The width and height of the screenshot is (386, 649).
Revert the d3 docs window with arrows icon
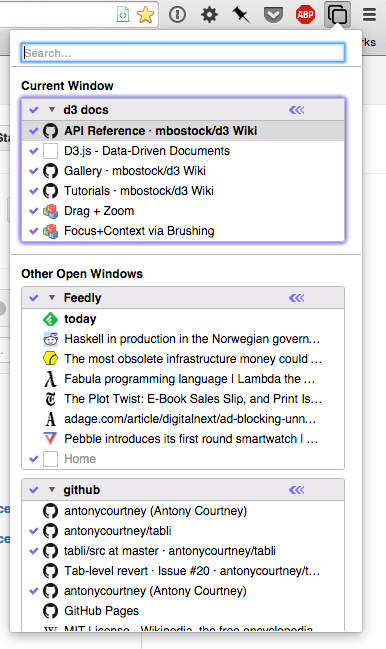point(296,110)
